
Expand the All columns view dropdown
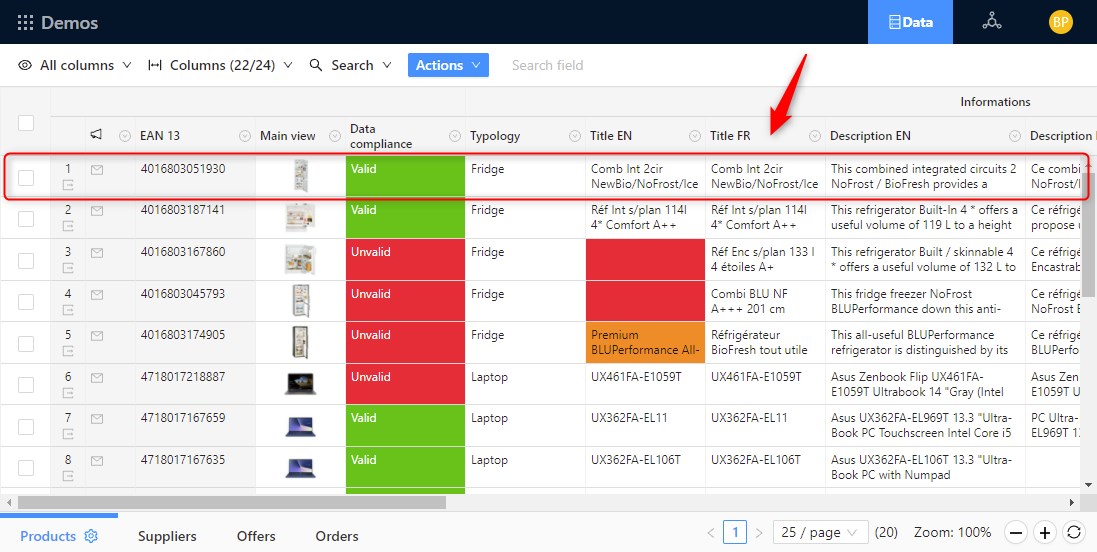75,65
